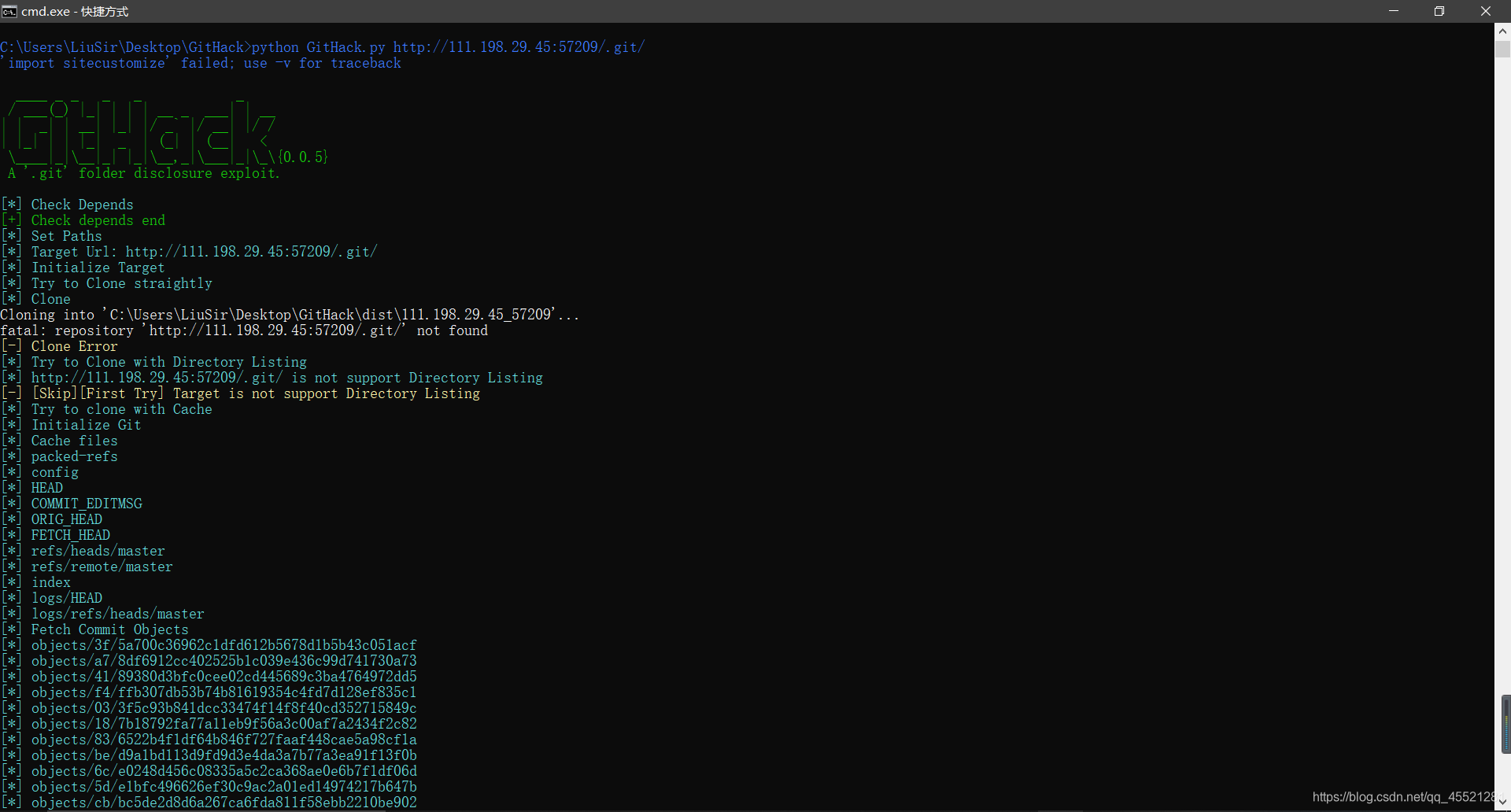Click 'Try to Clone with Directory Listing'
Image resolution: width=1511 pixels, height=812 pixels.
(154, 362)
